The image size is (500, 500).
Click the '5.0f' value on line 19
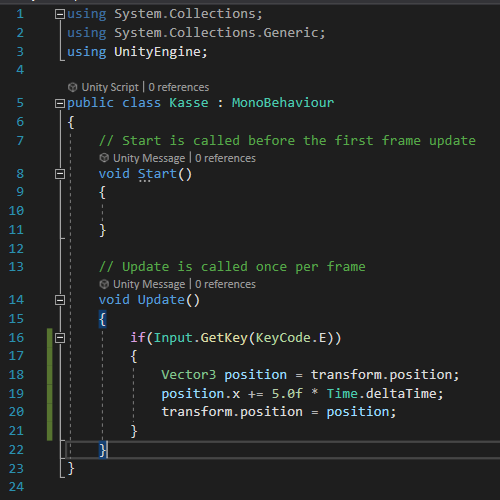[287, 394]
